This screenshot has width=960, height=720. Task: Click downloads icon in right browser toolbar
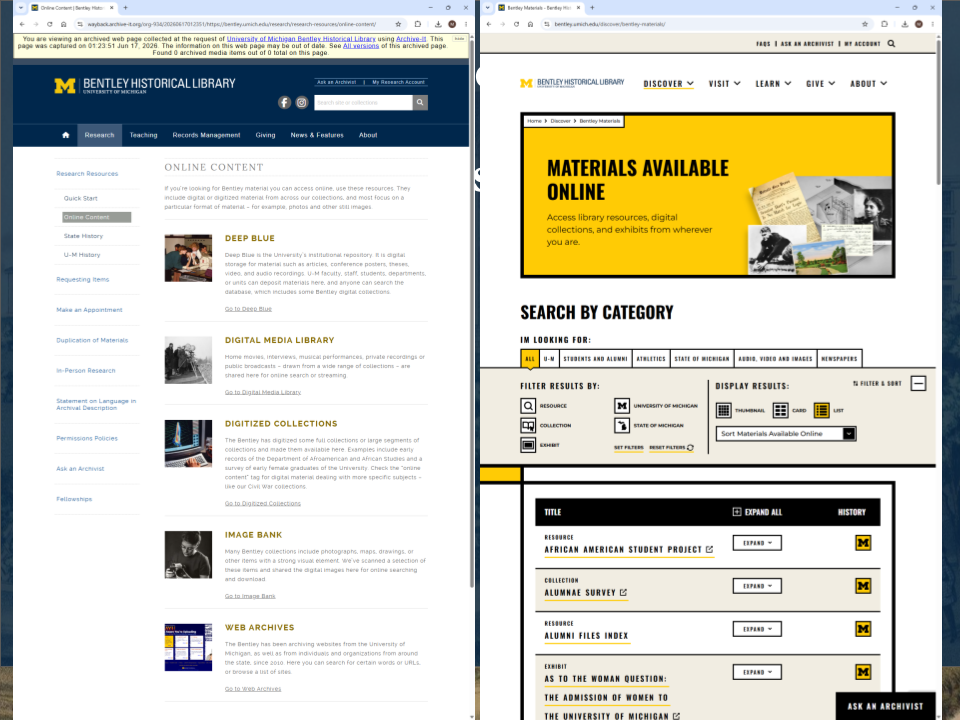[905, 24]
